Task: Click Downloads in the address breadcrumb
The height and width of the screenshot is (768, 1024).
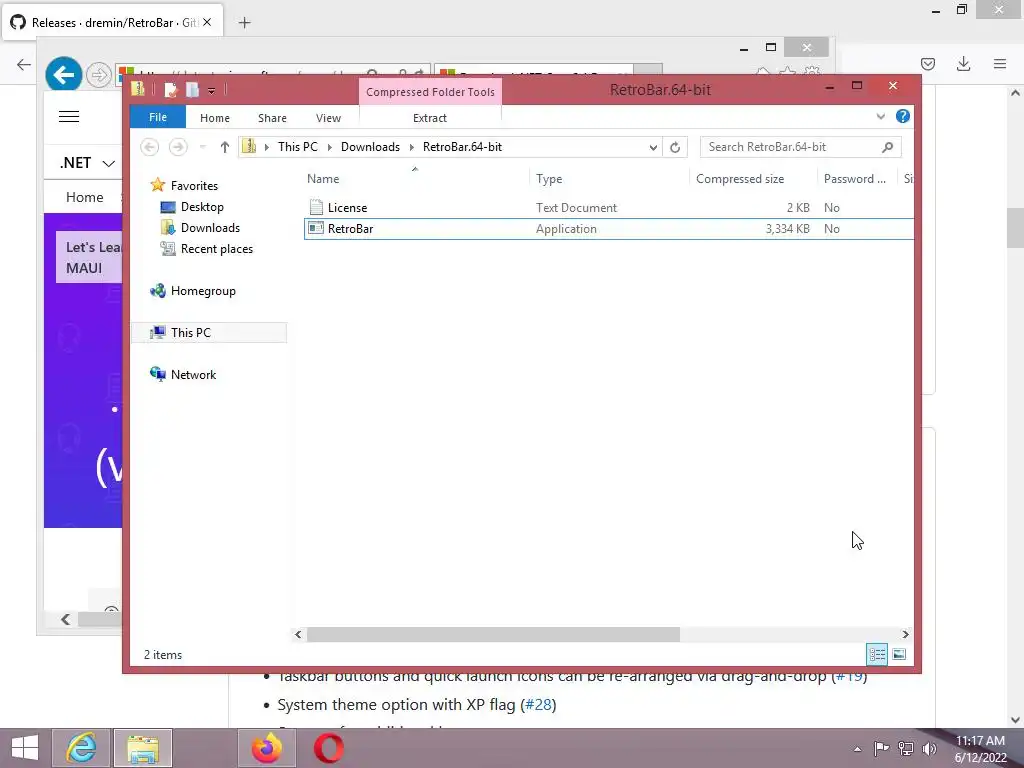Action: (x=370, y=147)
